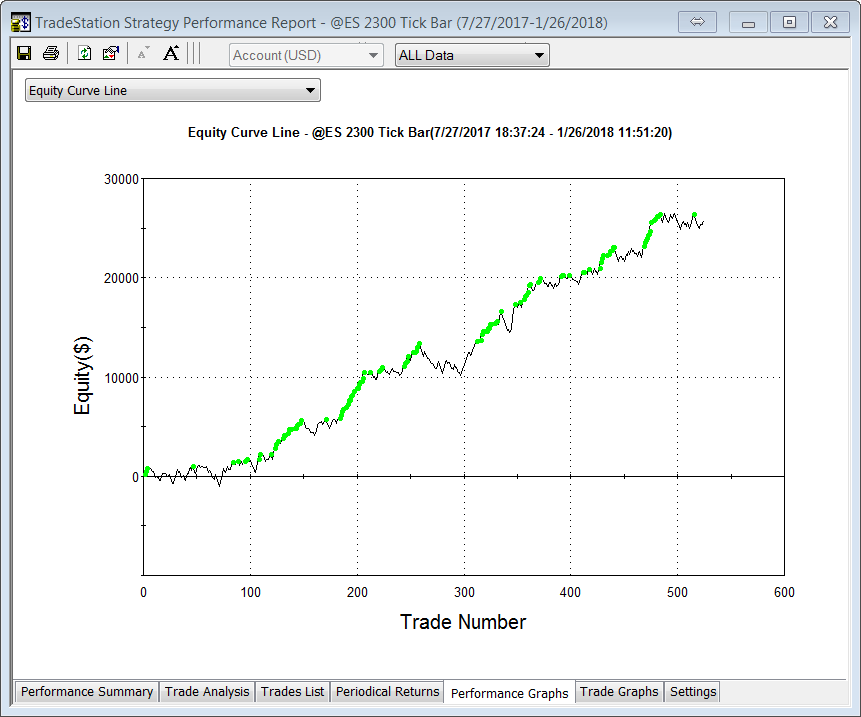This screenshot has width=861, height=717.
Task: Open the Settings tab
Action: pyautogui.click(x=692, y=692)
